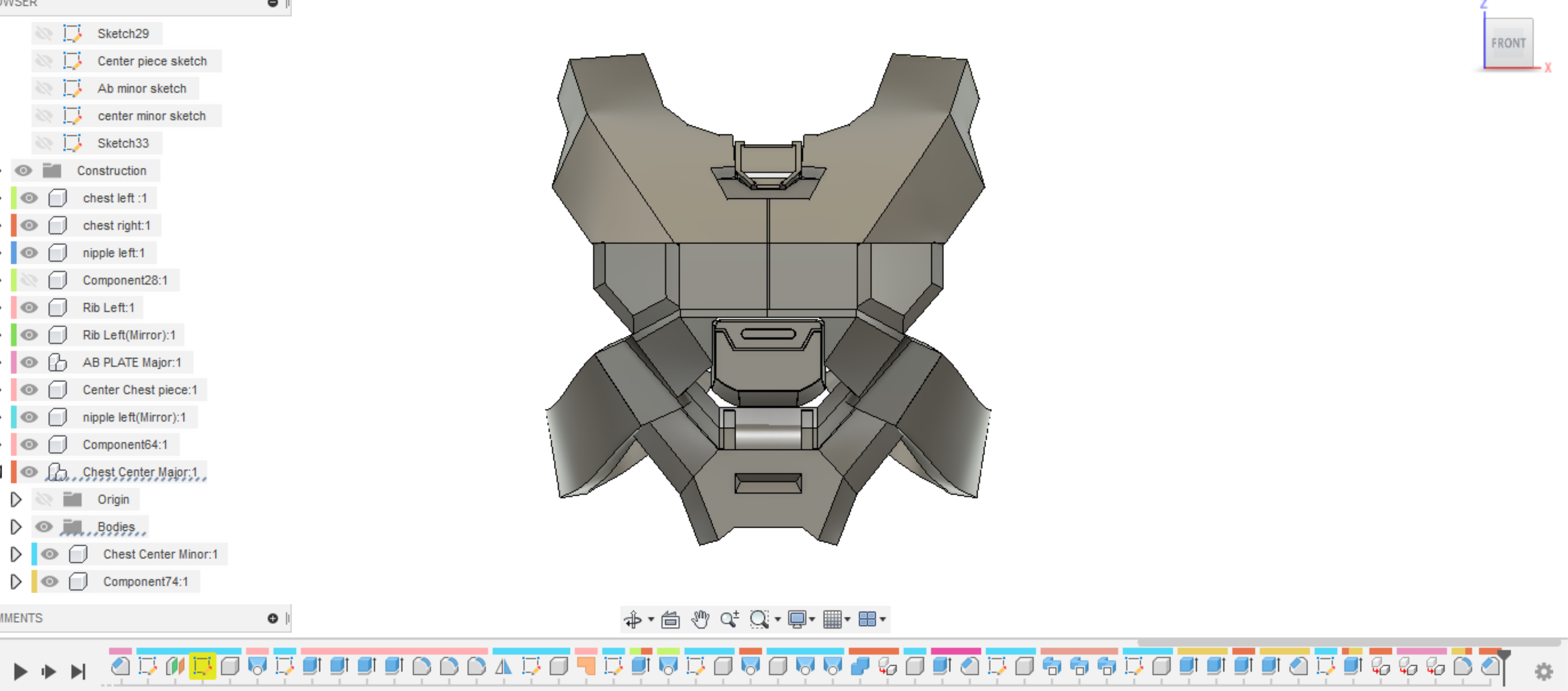1568x691 pixels.
Task: Open the Display Settings dropdown arrow
Action: pyautogui.click(x=812, y=619)
